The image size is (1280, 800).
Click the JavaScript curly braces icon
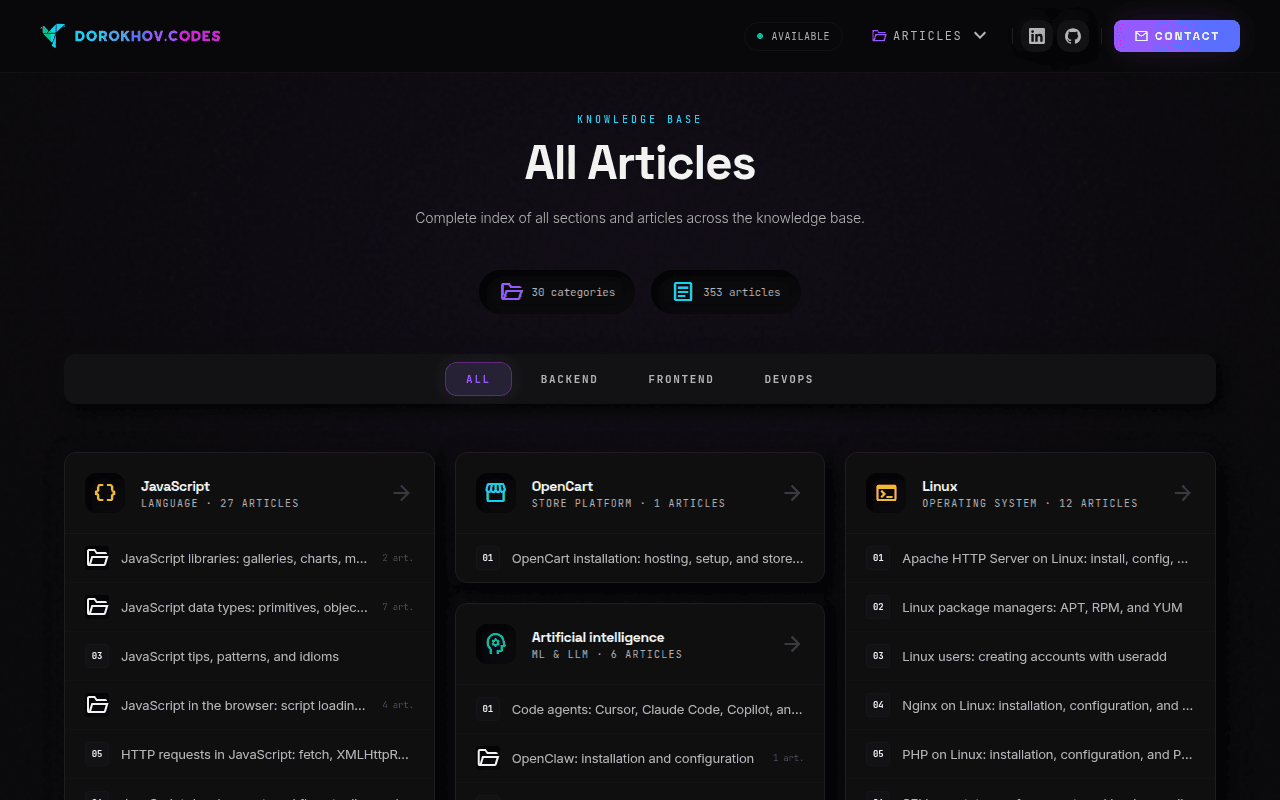(105, 493)
